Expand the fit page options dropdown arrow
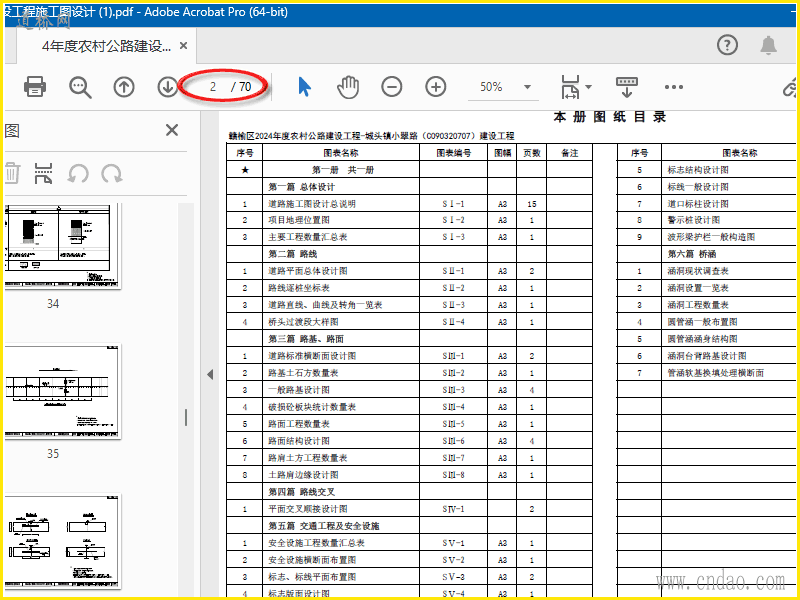This screenshot has height=600, width=800. pos(588,87)
